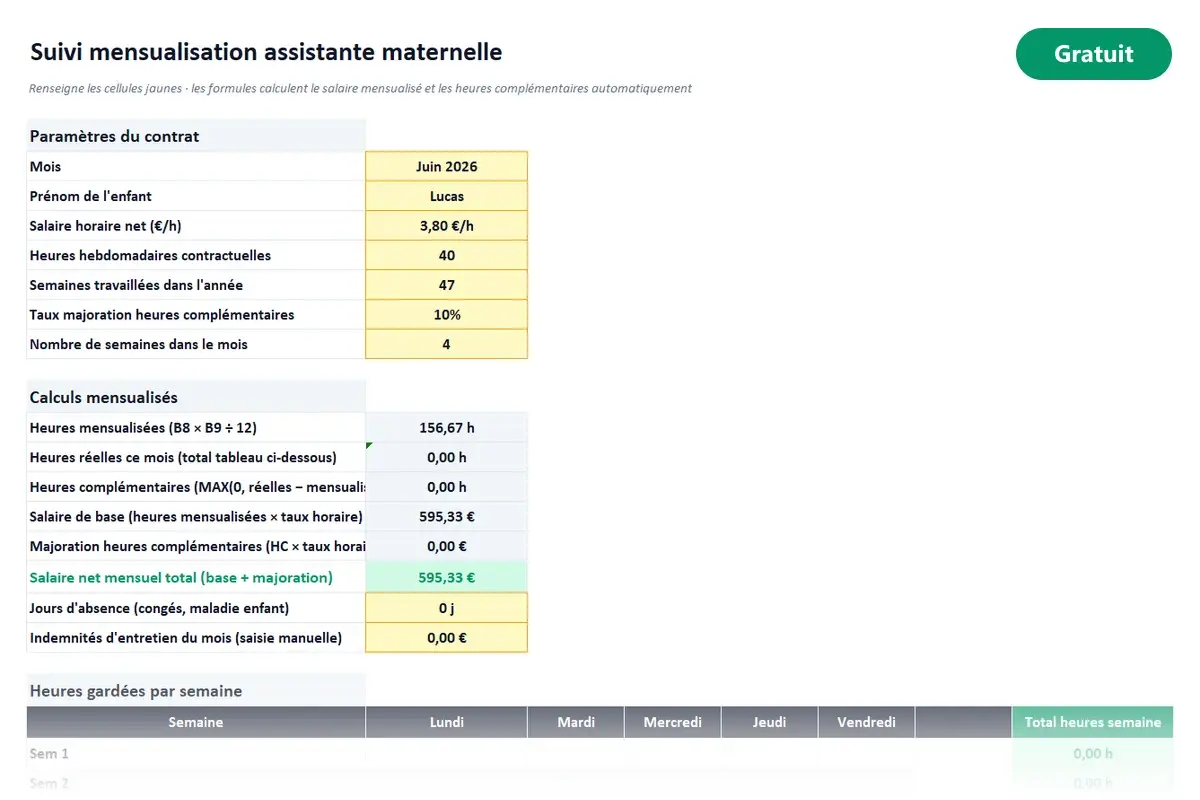Screen dimensions: 1200x800
Task: Select the Salaire de base value 595,33 €
Action: pos(446,517)
